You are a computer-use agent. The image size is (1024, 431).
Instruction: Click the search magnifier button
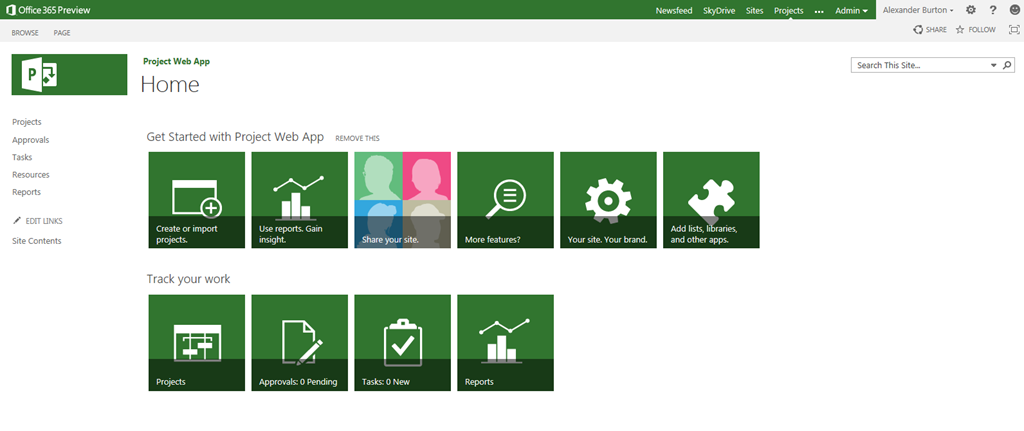(1007, 65)
